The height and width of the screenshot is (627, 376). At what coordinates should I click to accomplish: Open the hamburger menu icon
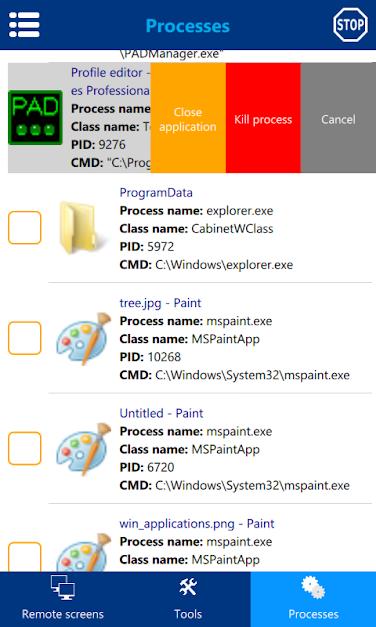coord(24,25)
